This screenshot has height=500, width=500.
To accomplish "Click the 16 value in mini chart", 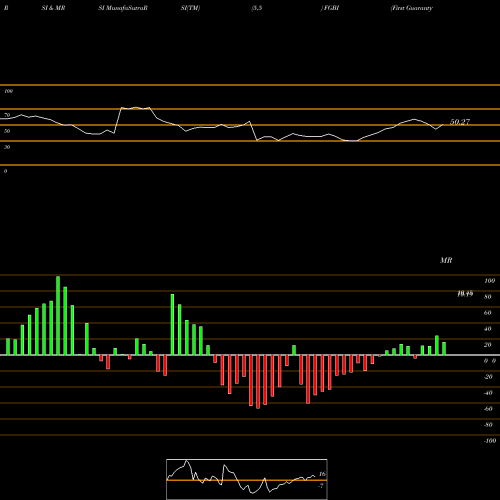I will click(322, 474).
